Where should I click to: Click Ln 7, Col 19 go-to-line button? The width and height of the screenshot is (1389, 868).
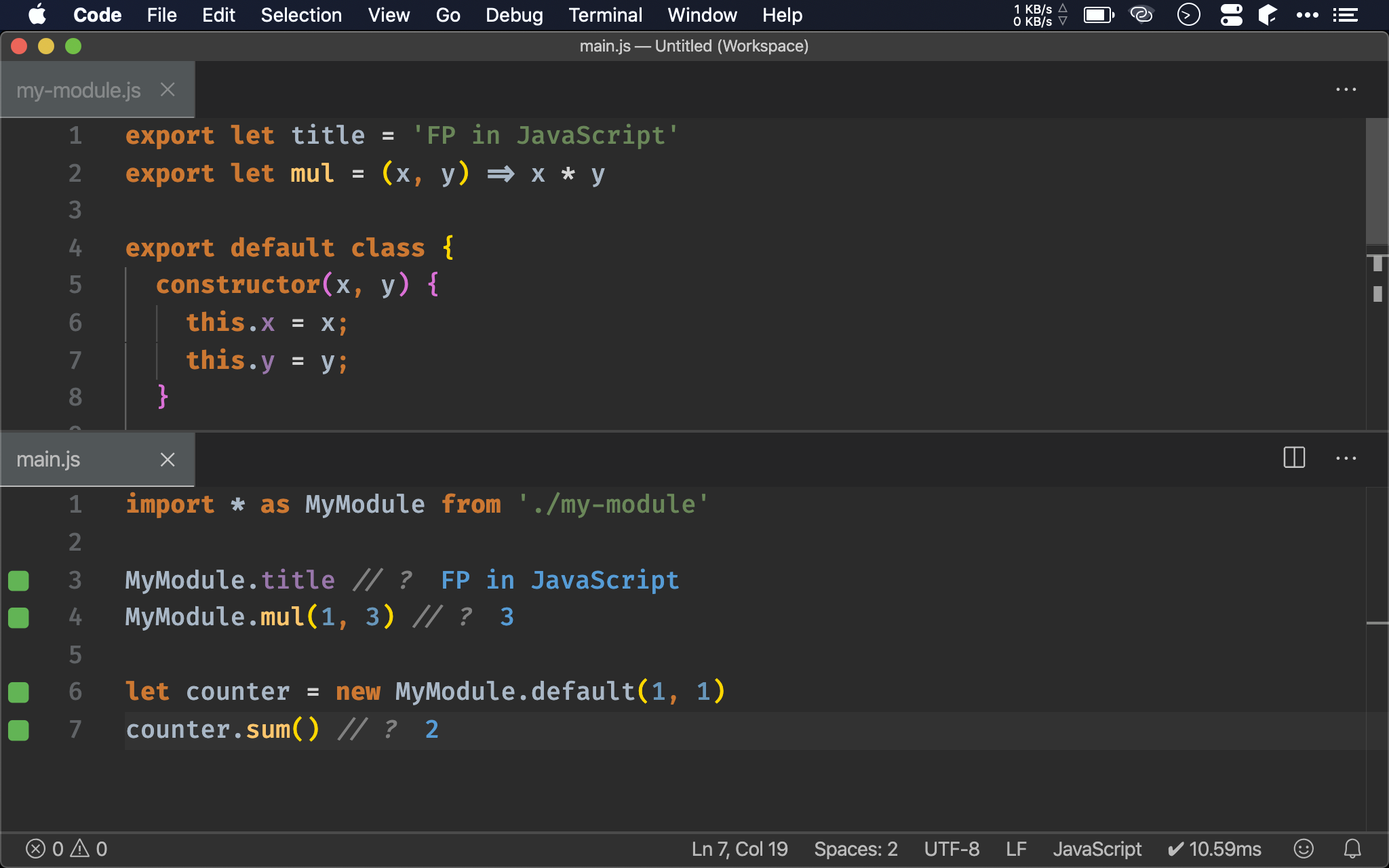click(x=739, y=848)
